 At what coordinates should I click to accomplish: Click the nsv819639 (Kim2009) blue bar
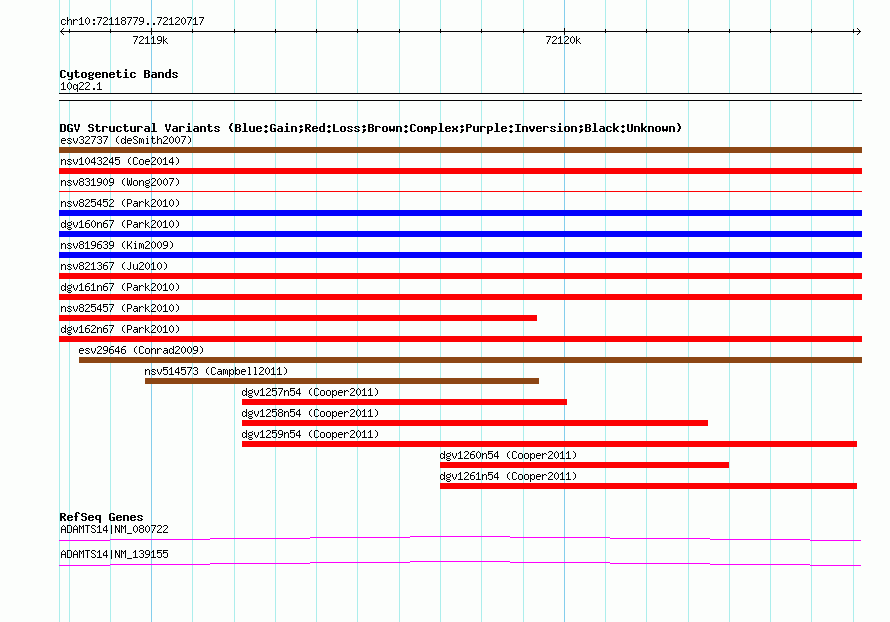[x=460, y=255]
